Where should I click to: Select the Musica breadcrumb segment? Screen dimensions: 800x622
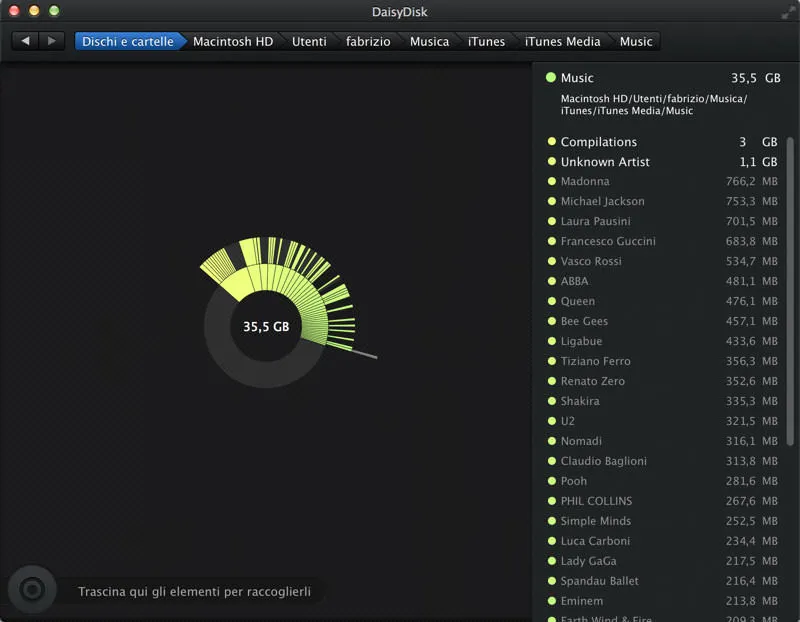(x=431, y=42)
